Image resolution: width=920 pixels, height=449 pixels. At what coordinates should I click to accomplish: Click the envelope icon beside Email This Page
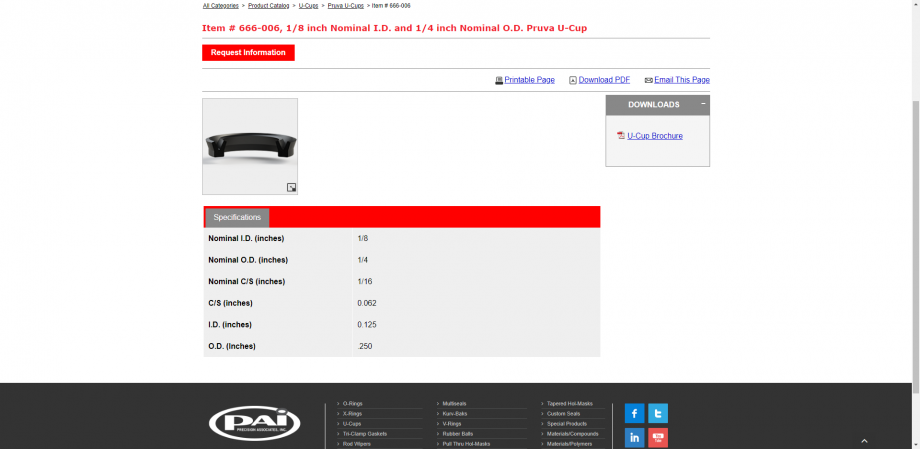click(648, 80)
